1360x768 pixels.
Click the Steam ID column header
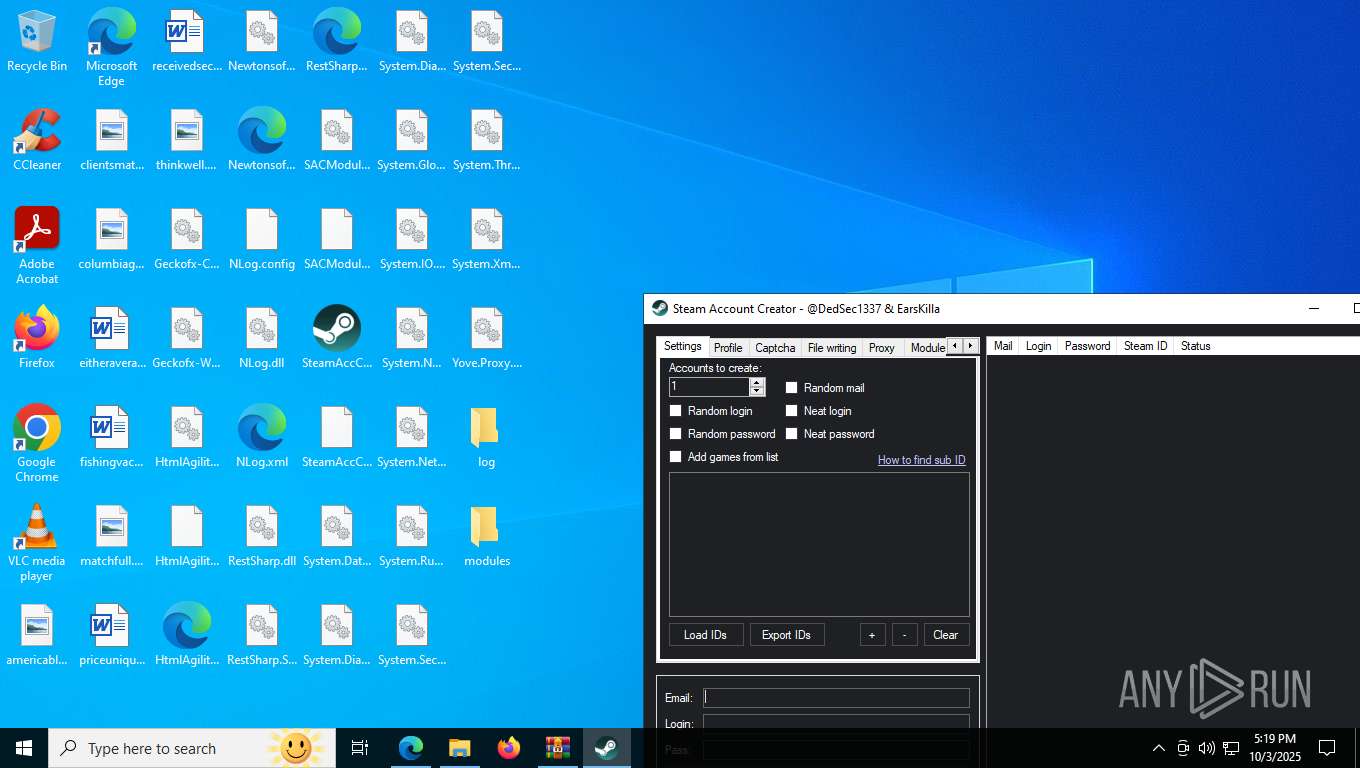click(1146, 346)
